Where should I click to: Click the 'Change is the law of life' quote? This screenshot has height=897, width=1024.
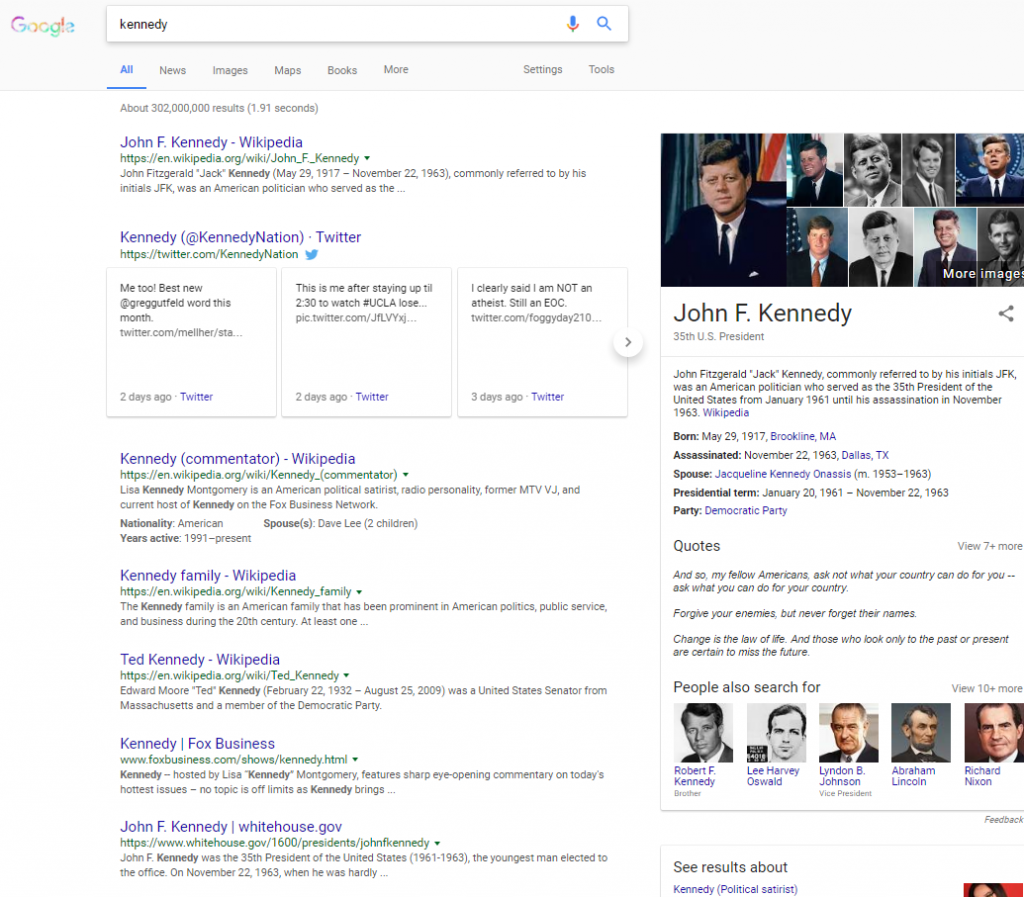click(x=840, y=646)
